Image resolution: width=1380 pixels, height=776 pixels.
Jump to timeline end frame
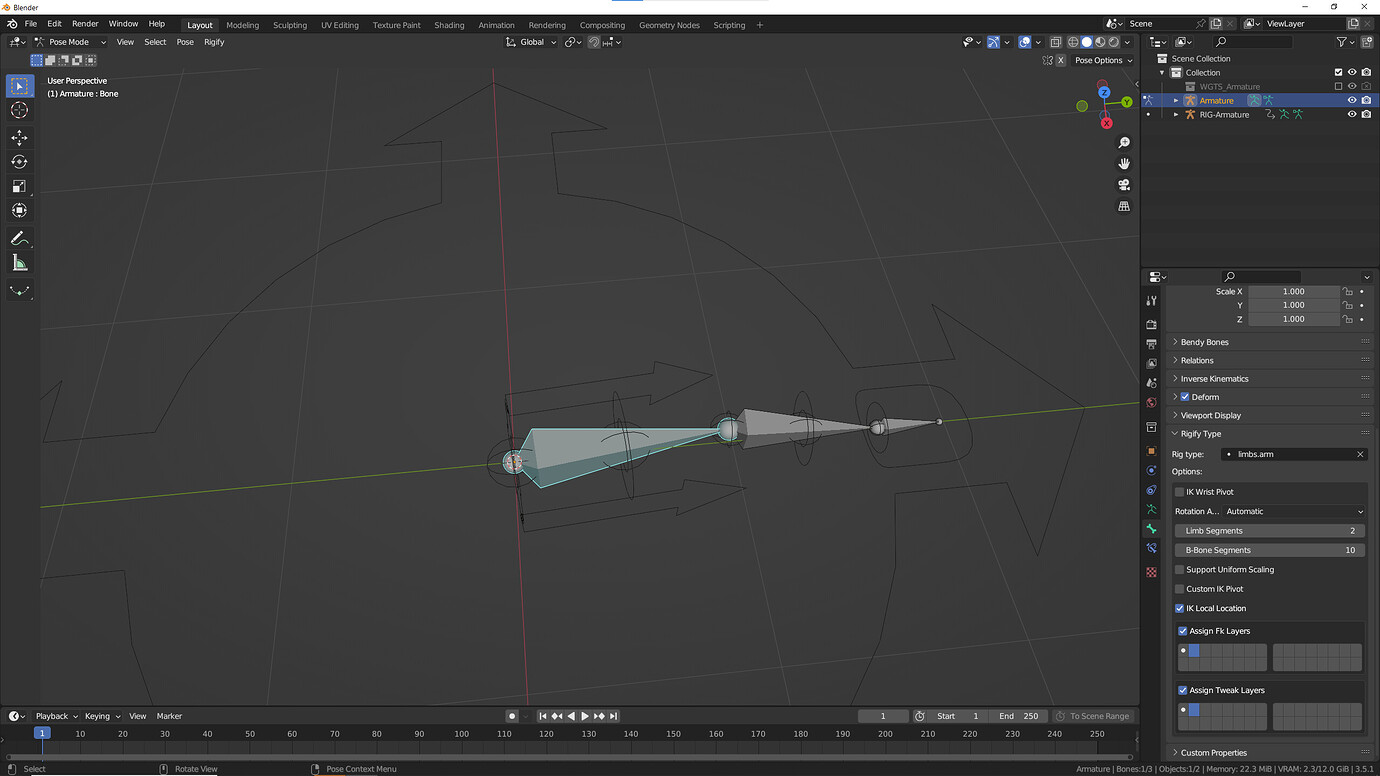tap(613, 716)
